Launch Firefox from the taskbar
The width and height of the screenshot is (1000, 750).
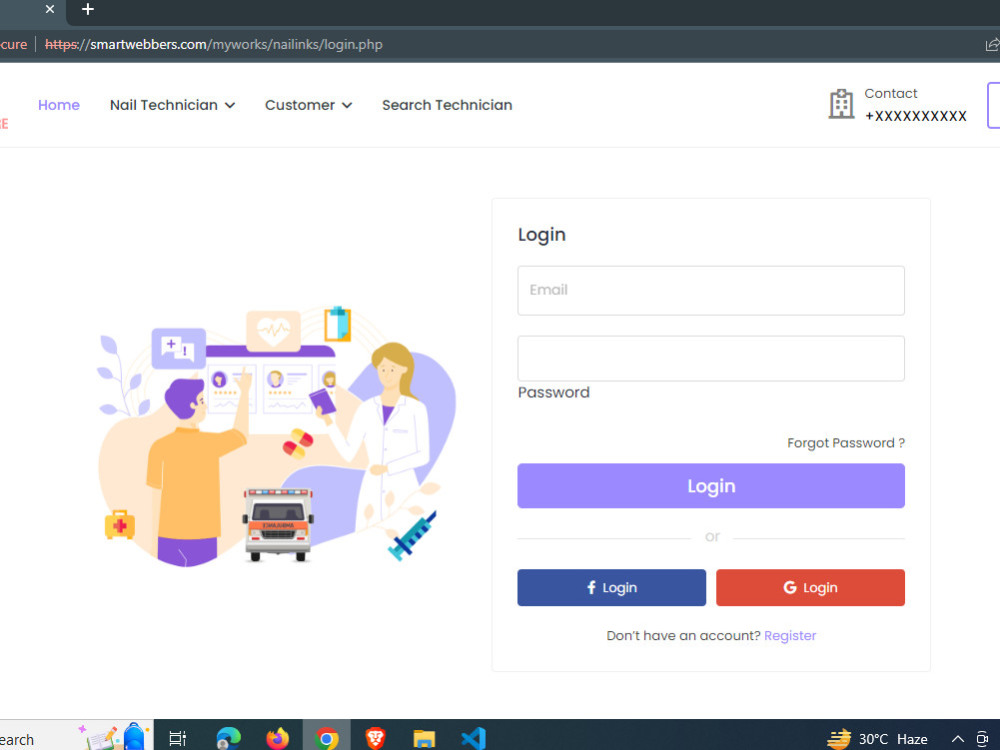[277, 739]
